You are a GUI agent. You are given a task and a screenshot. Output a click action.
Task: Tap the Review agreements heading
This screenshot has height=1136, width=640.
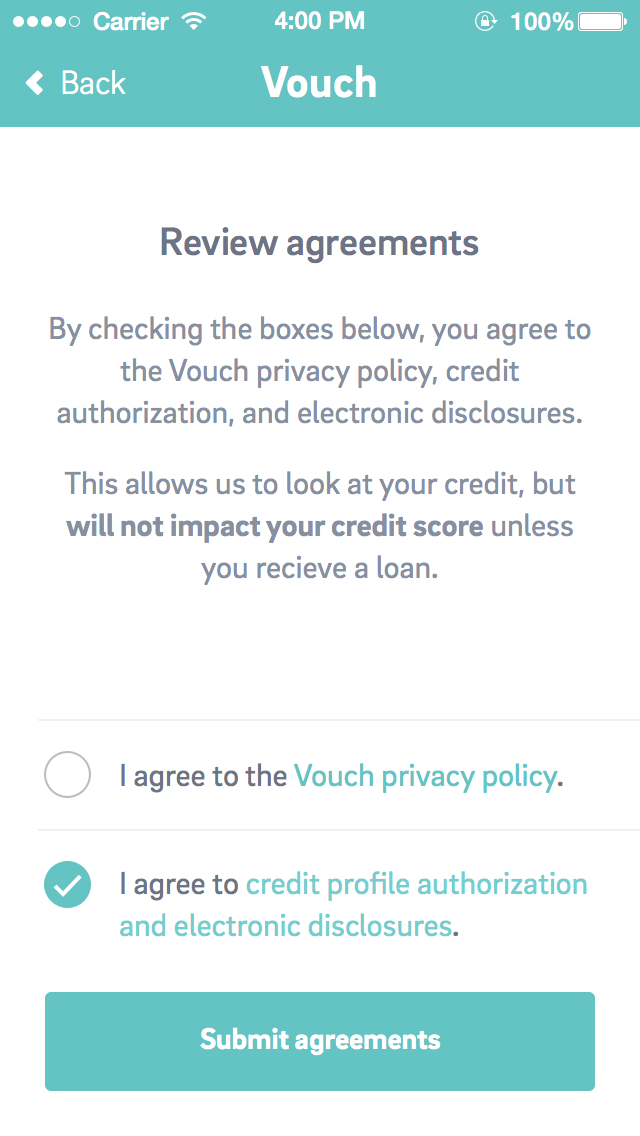(319, 243)
